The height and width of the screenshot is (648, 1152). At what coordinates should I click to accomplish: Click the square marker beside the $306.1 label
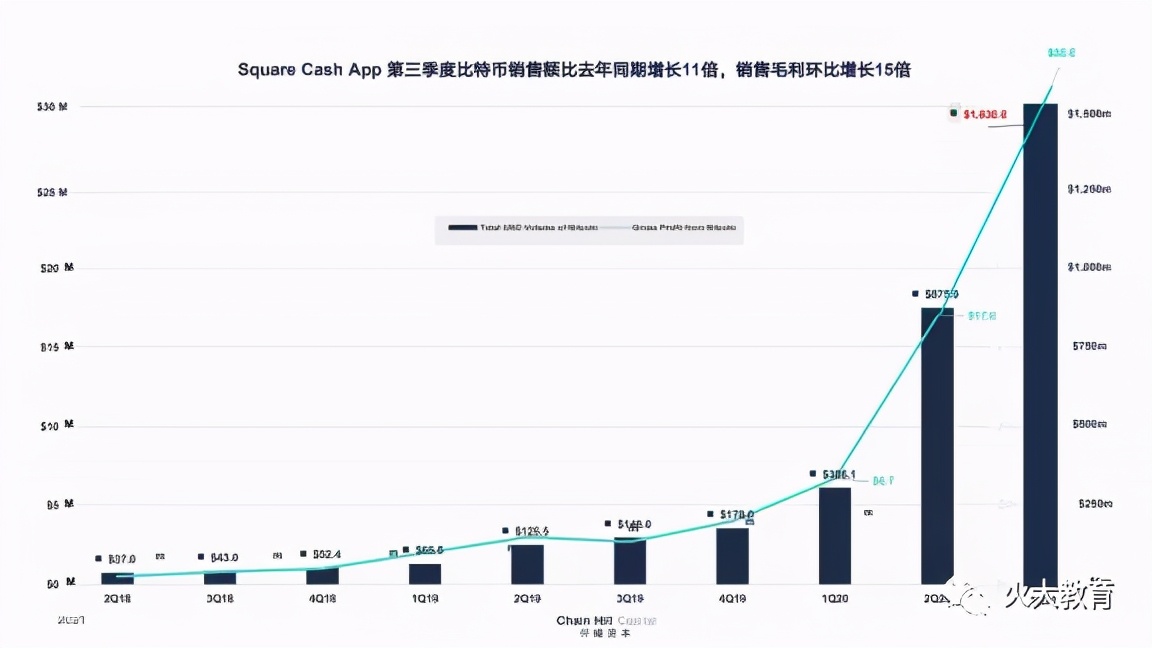tap(813, 474)
